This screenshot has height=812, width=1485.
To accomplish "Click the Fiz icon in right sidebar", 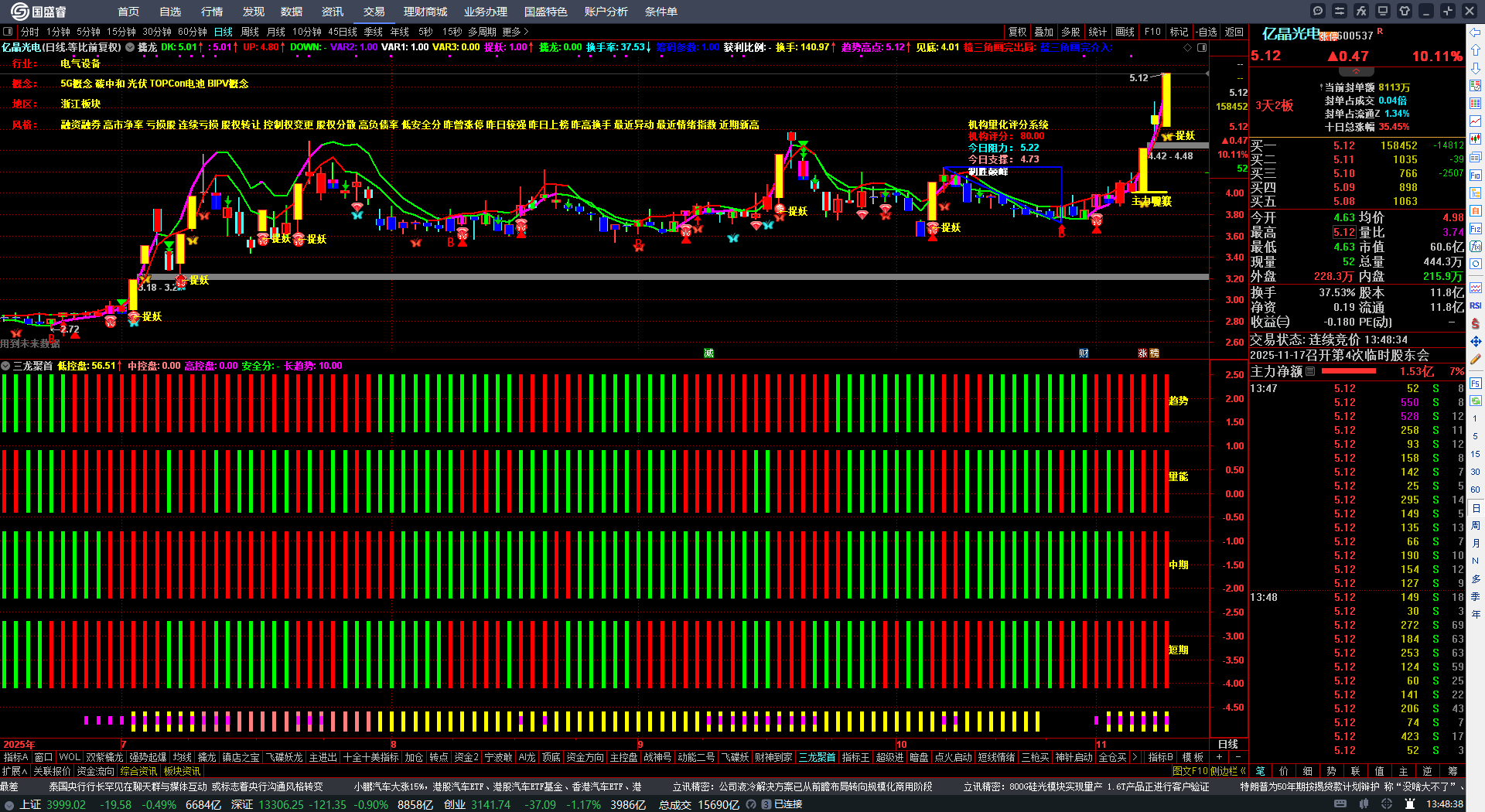I will tap(1476, 229).
